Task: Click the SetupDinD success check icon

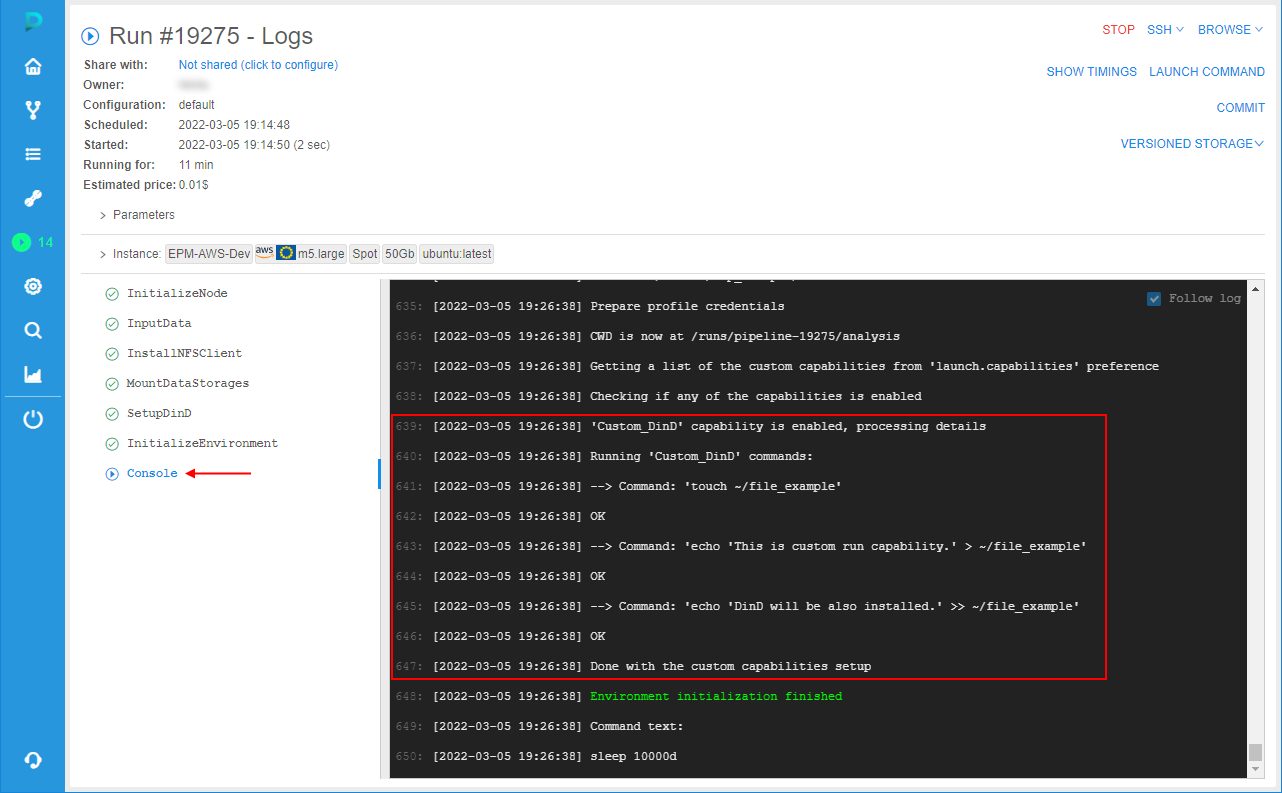Action: (112, 414)
